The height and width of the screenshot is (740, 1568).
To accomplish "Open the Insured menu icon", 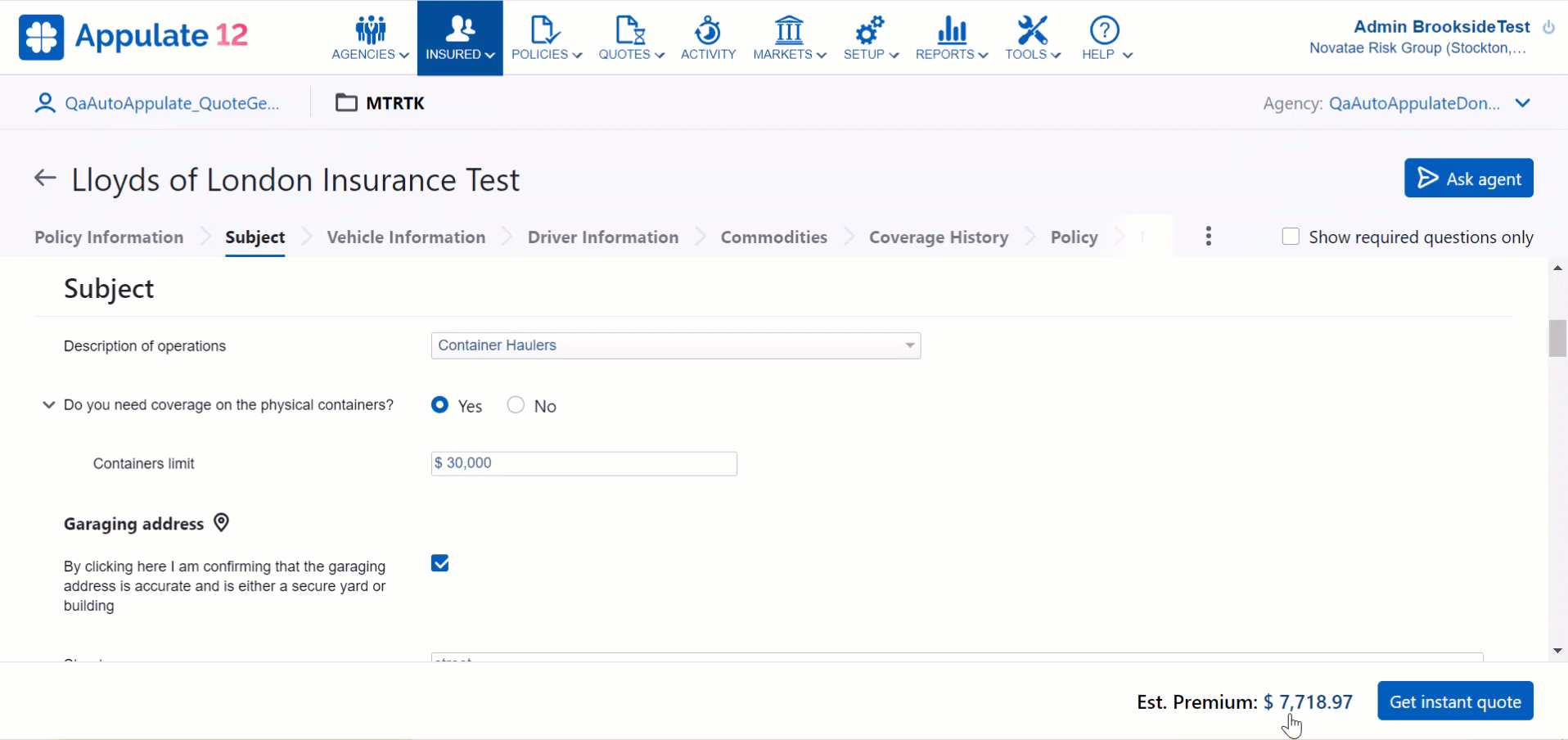I will (460, 29).
